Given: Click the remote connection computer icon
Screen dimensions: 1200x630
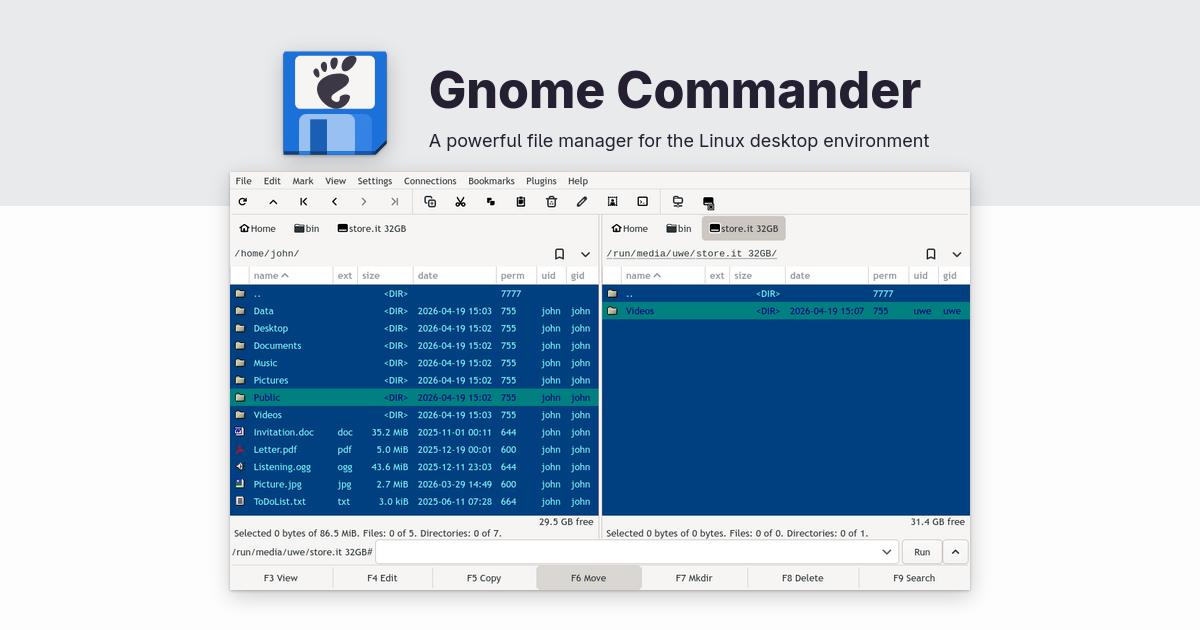Looking at the screenshot, I should coord(678,202).
